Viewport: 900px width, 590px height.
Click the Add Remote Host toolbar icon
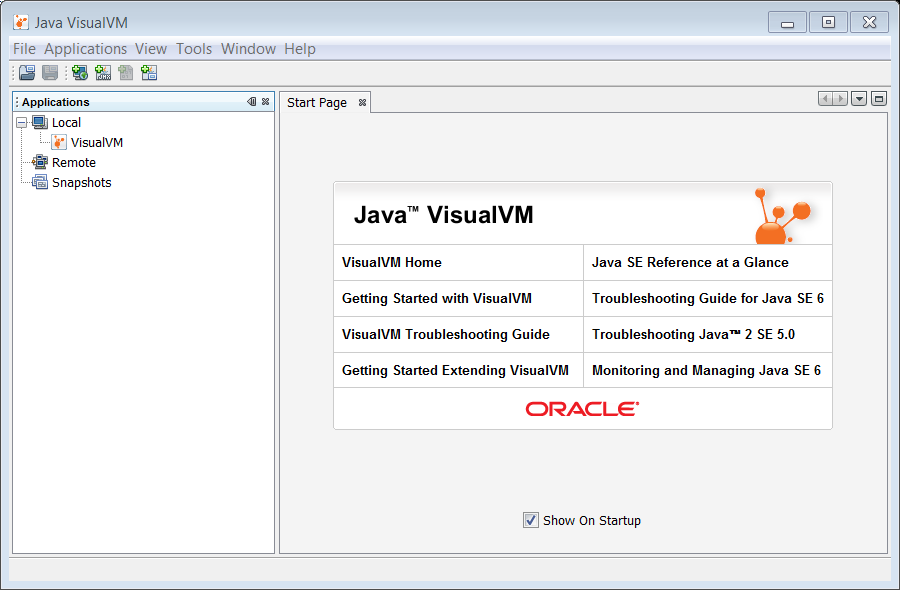point(80,73)
